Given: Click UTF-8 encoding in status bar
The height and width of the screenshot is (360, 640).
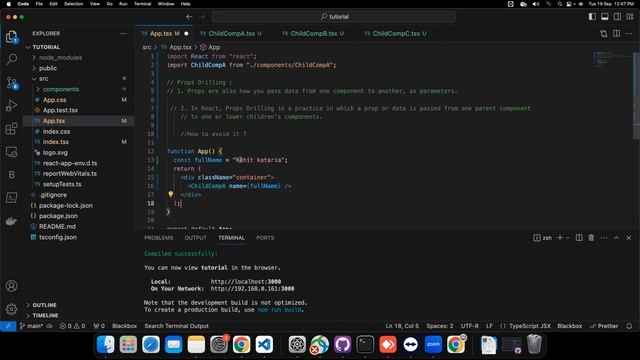Looking at the screenshot, I should click(x=469, y=326).
